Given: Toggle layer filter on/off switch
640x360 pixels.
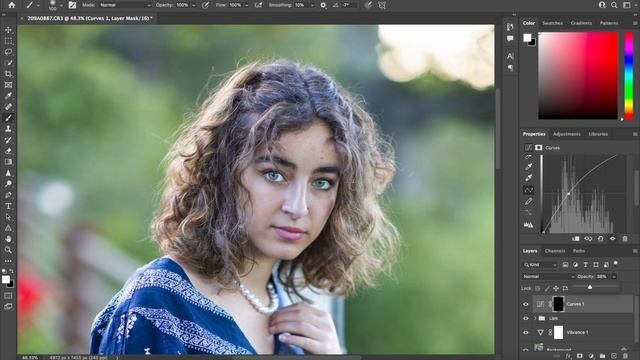Looking at the screenshot, I should pyautogui.click(x=616, y=264).
